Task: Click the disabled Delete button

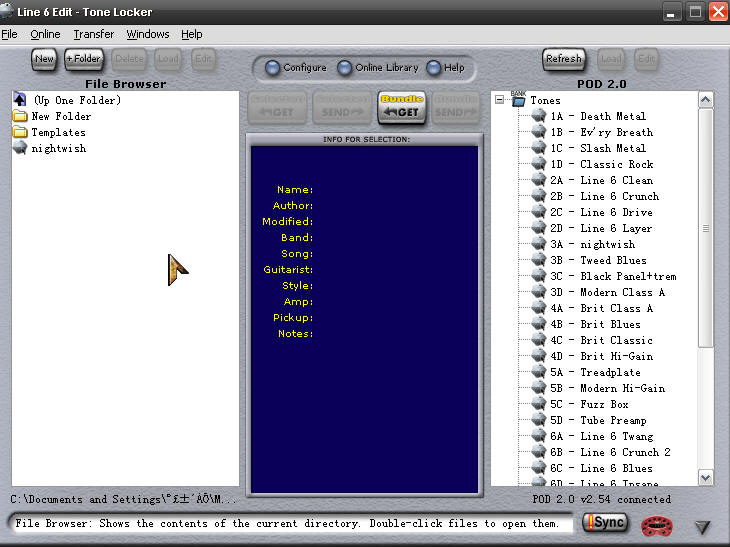Action: coord(129,59)
